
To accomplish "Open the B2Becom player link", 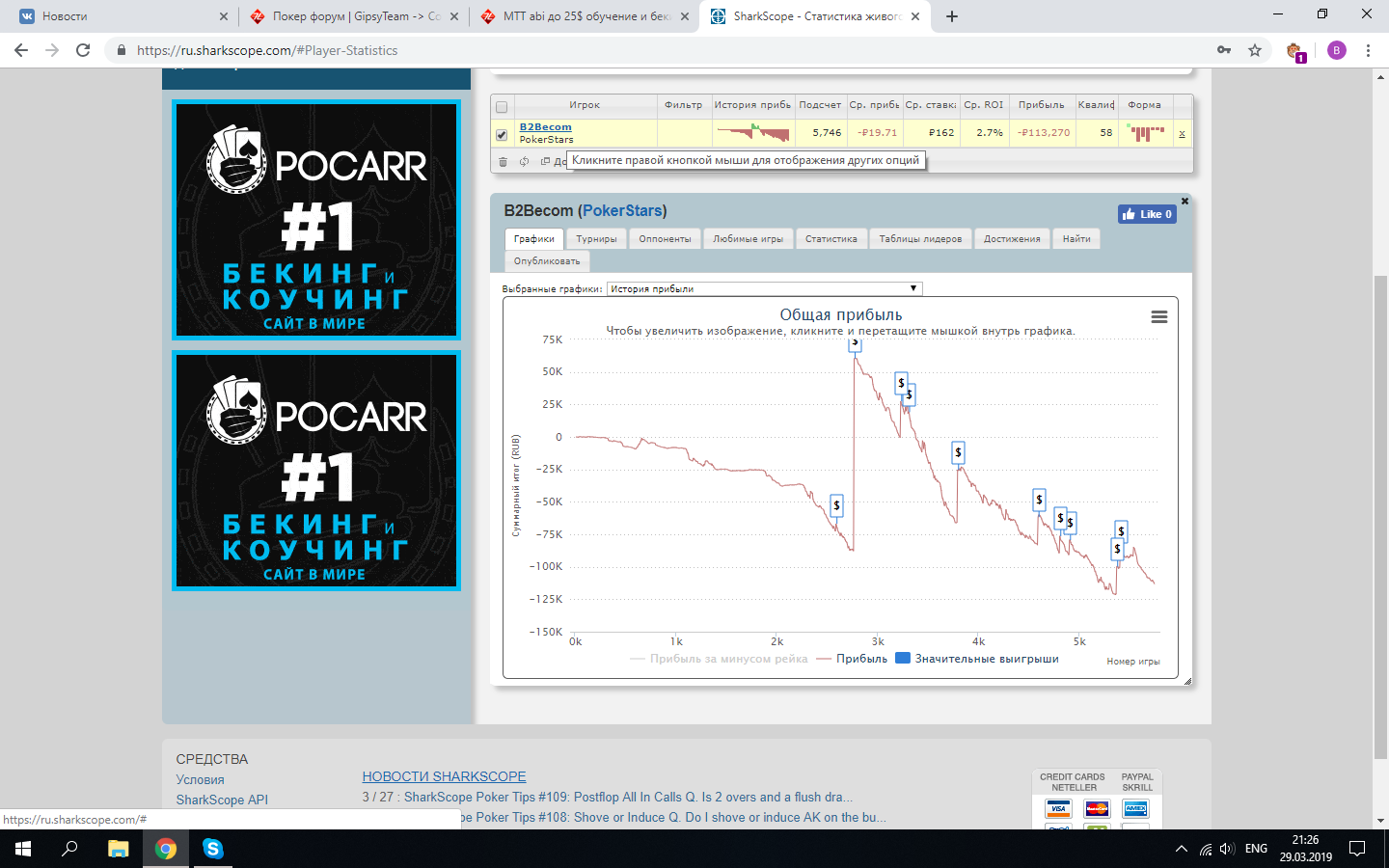I will pos(545,127).
